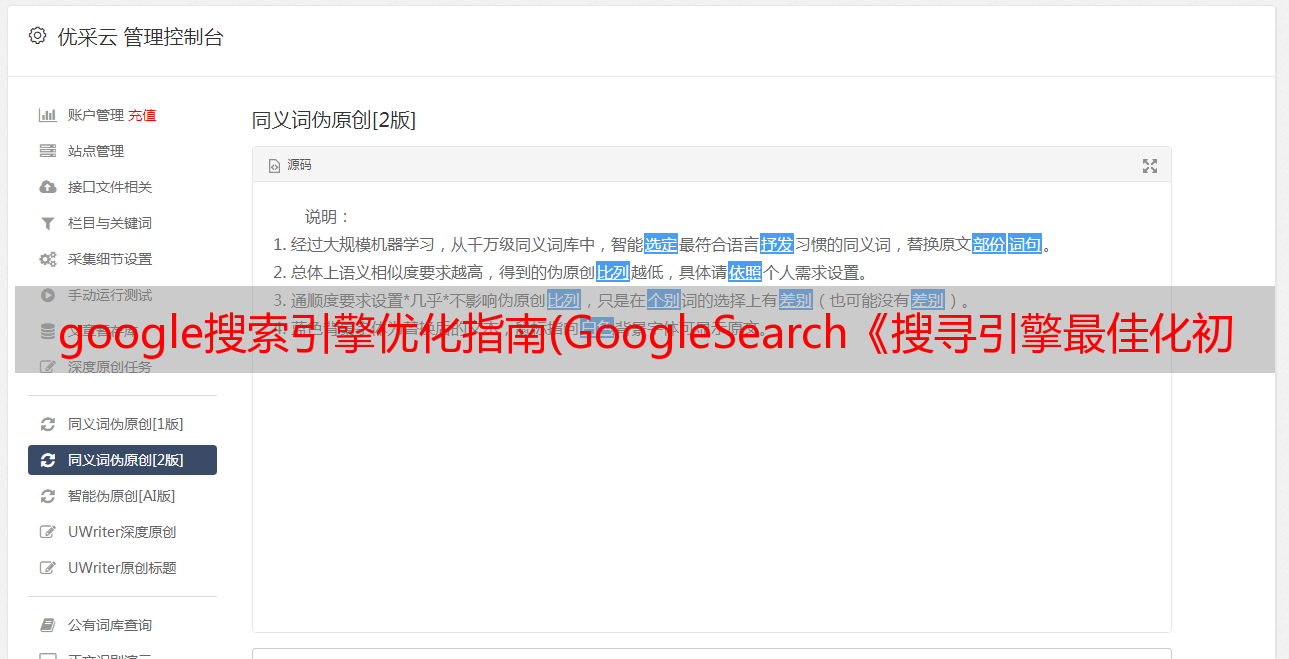The image size is (1289, 659).
Task: Click highlighted word 选定 in editor text
Action: pyautogui.click(x=661, y=244)
